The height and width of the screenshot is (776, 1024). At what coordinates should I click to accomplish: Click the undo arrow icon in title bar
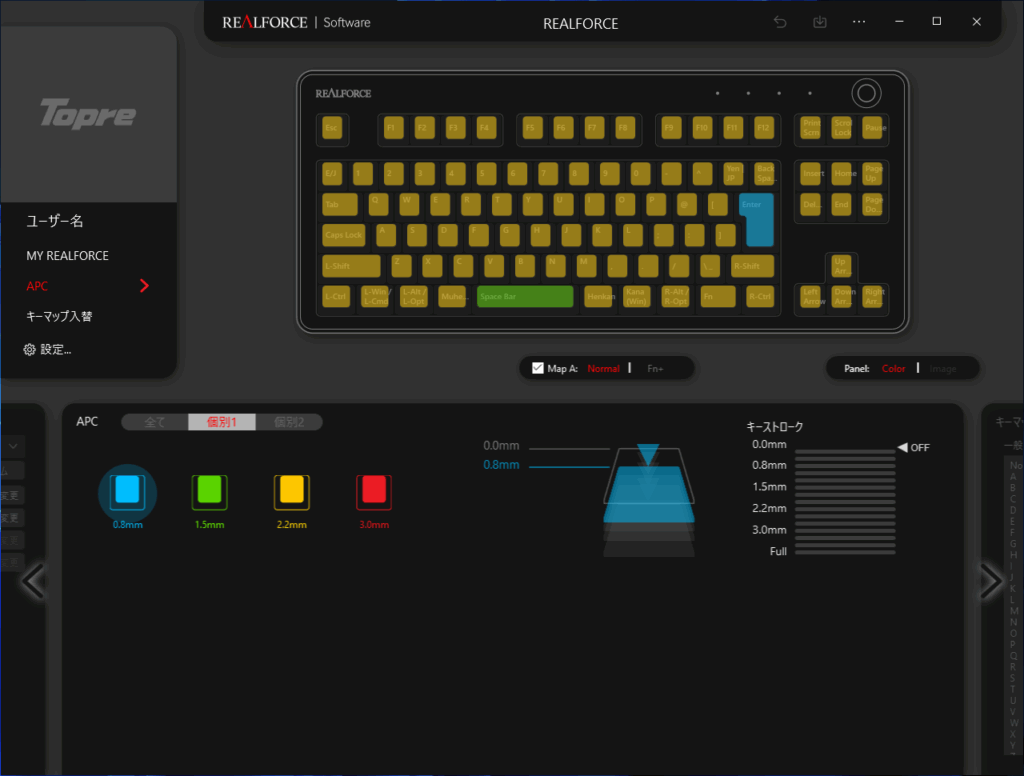click(780, 22)
